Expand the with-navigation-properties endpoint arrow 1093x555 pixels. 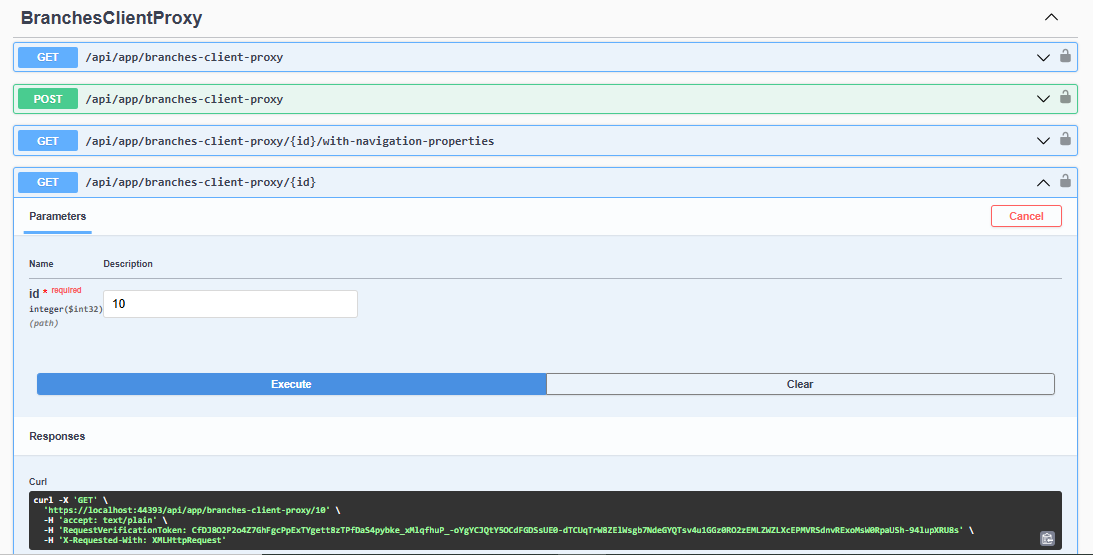[x=1043, y=141]
